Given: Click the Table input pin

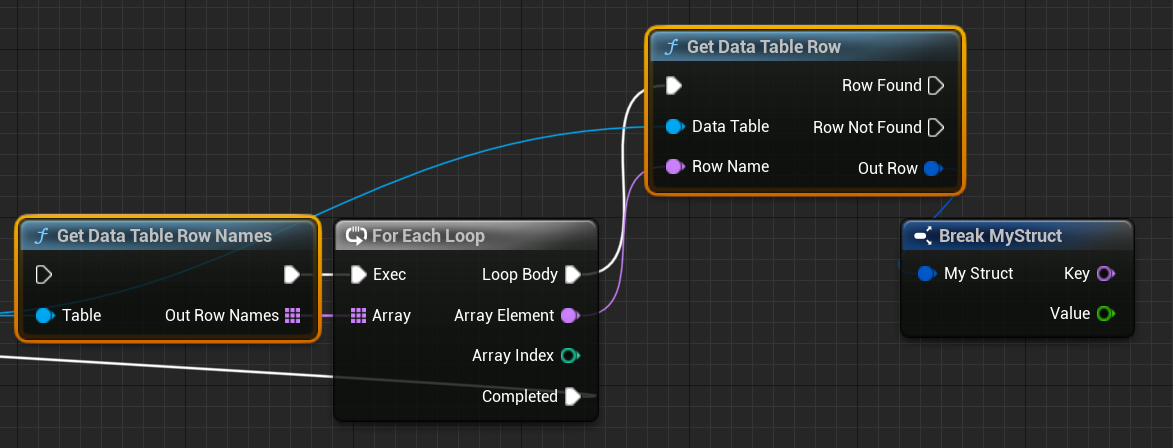Looking at the screenshot, I should click(44, 315).
